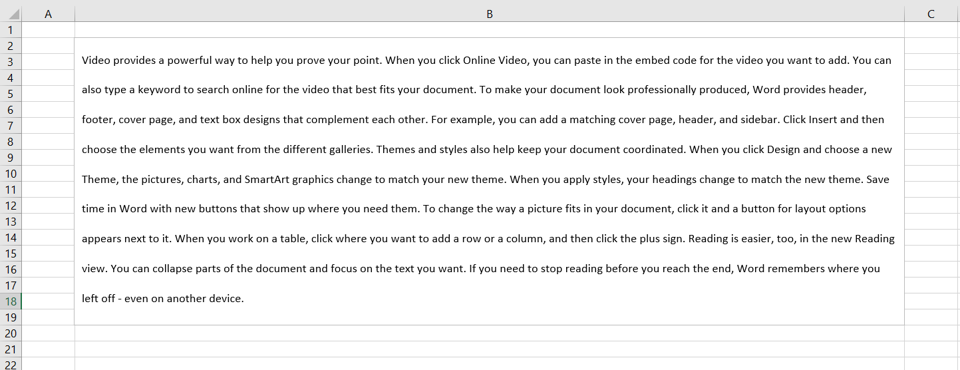960x370 pixels.
Task: Select column A header
Action: [x=48, y=13]
